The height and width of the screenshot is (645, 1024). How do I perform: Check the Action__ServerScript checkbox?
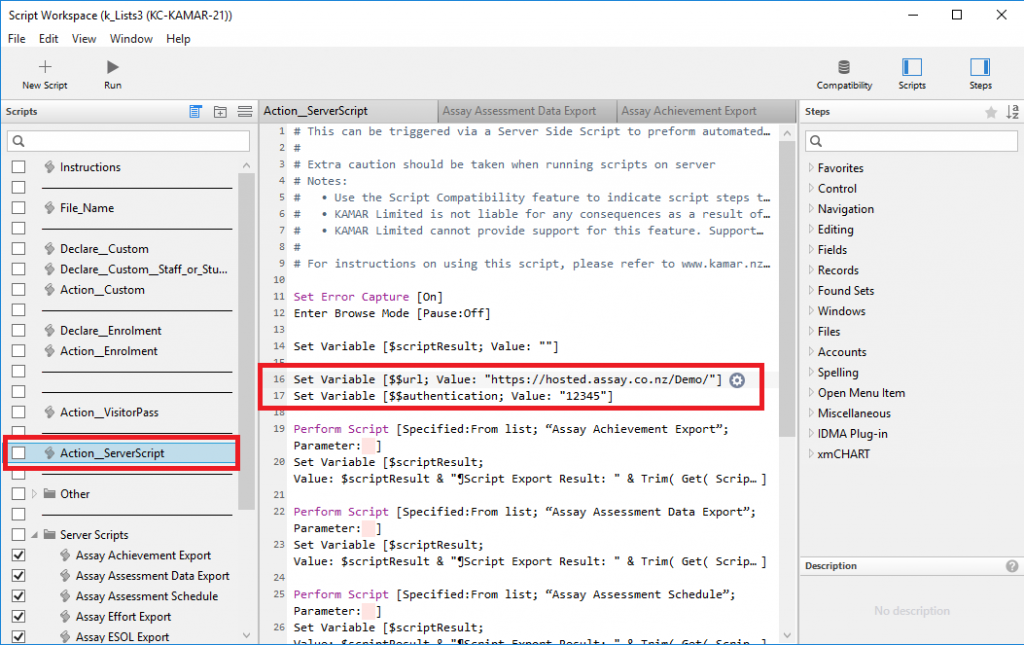tap(18, 453)
